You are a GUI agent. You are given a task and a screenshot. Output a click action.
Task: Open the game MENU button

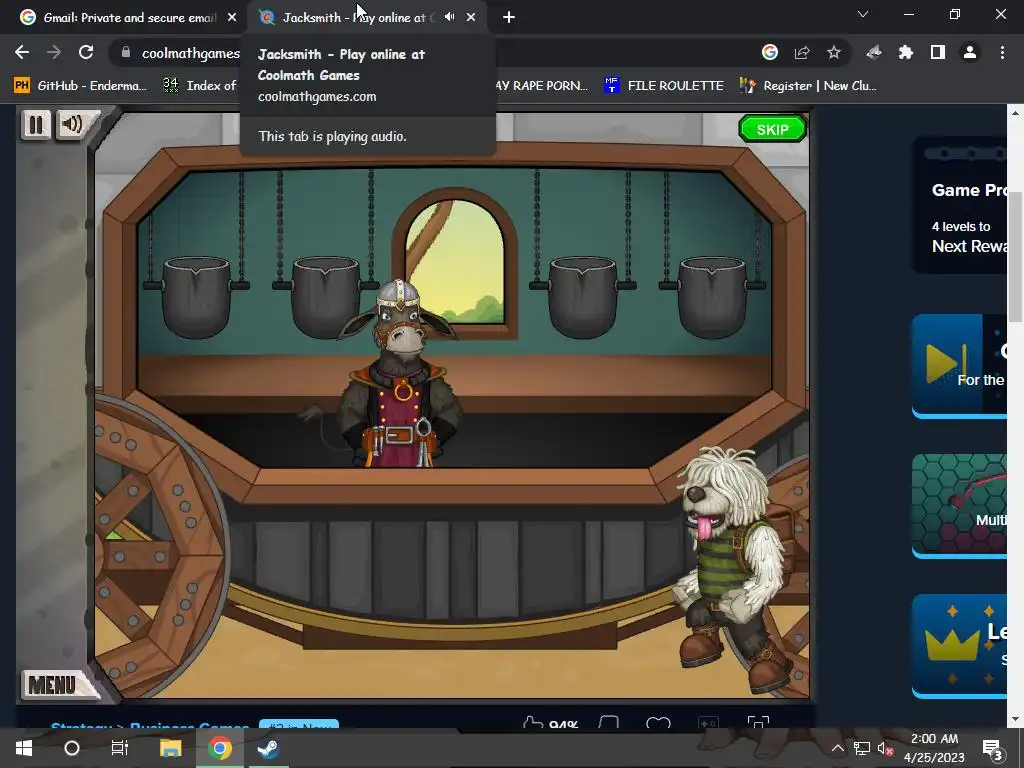[54, 684]
